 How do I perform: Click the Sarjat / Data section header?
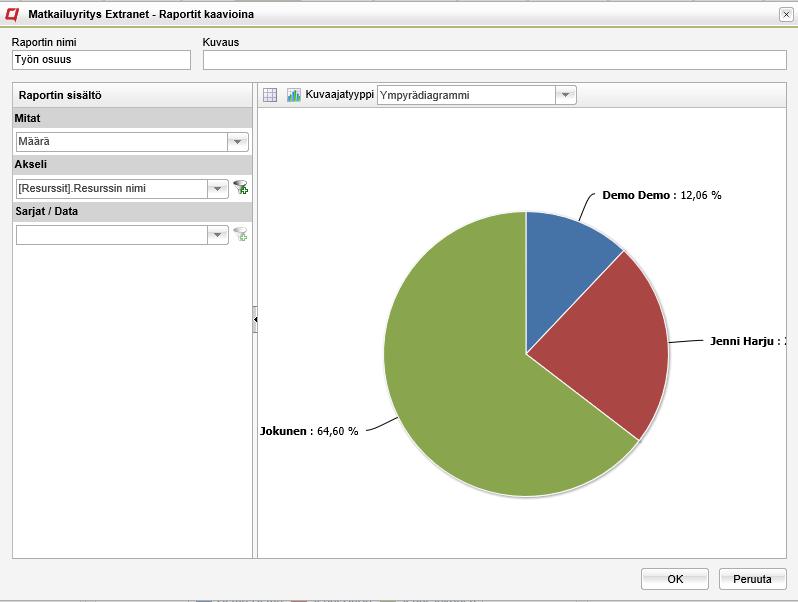tap(132, 211)
